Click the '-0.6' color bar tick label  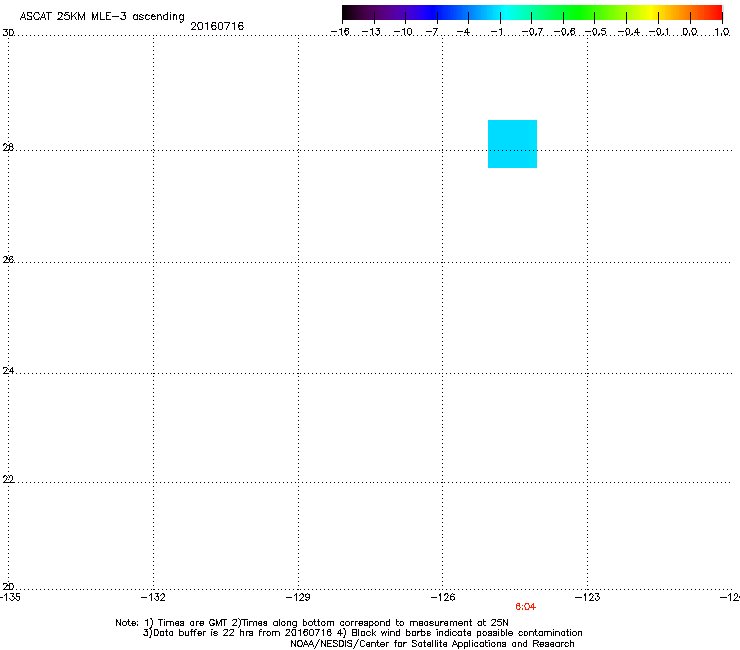pos(564,32)
